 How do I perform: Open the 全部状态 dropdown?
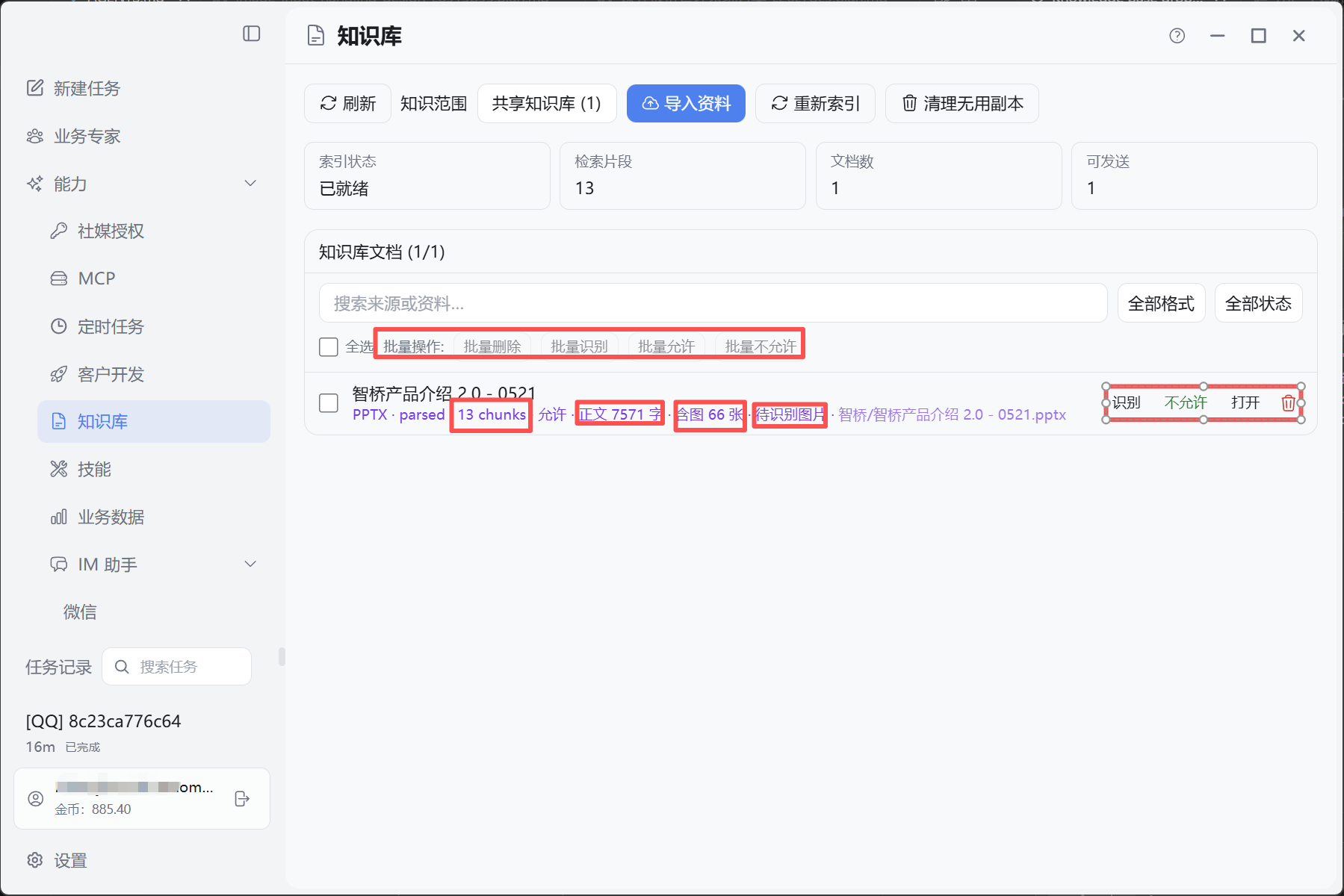tap(1259, 303)
